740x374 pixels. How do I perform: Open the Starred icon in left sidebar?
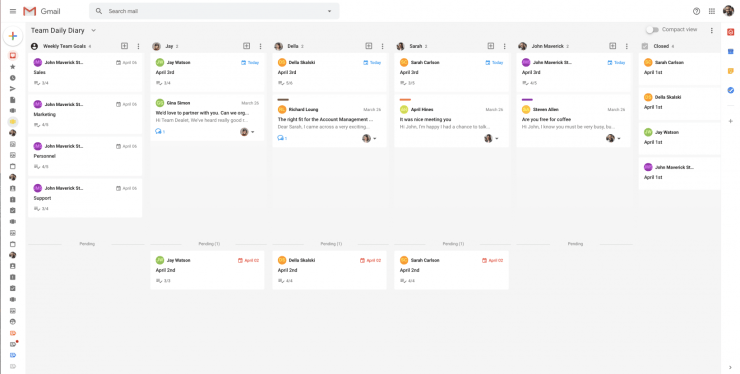(x=13, y=67)
